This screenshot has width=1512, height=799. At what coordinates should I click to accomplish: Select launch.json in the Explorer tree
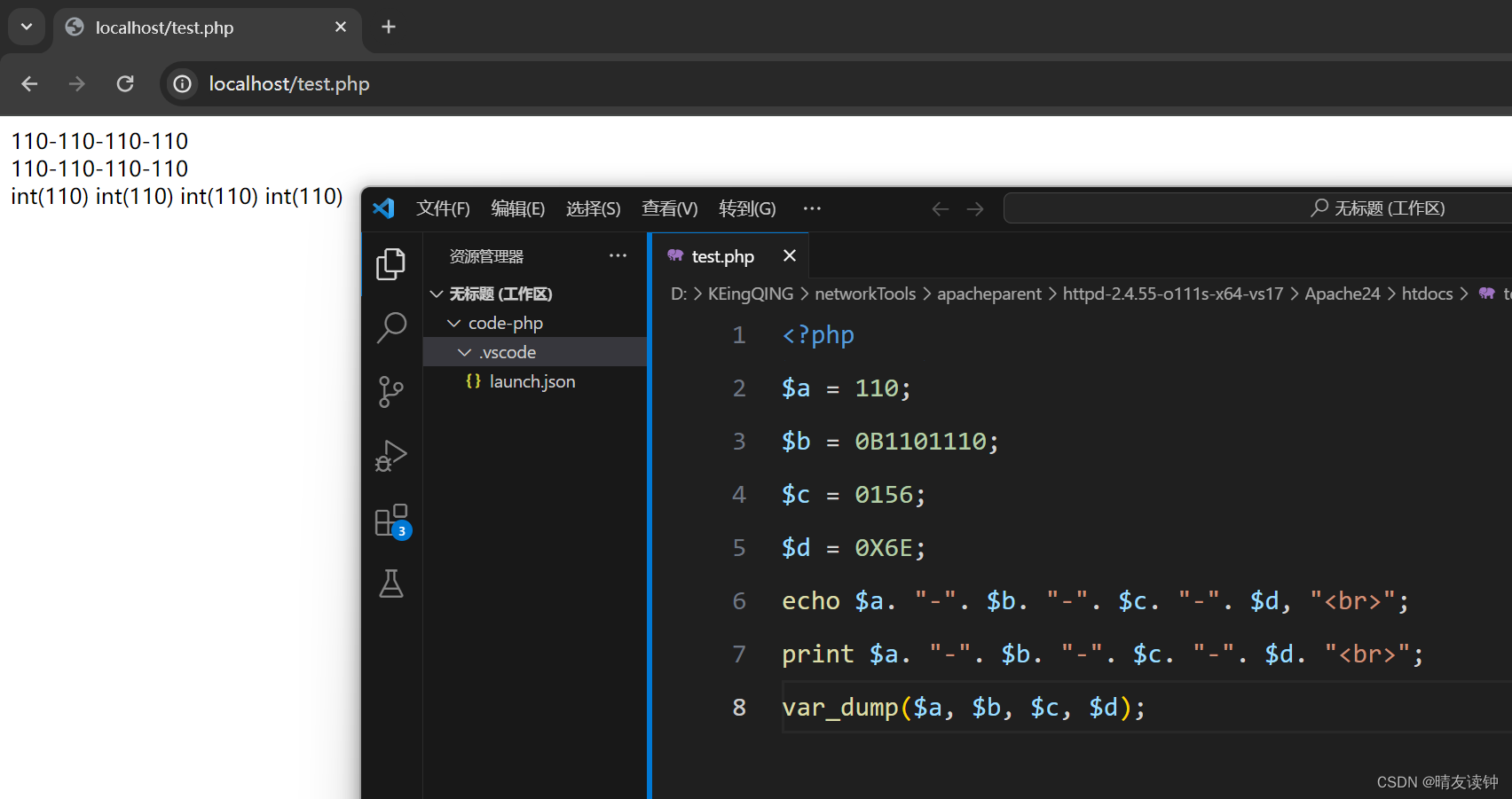click(x=532, y=381)
